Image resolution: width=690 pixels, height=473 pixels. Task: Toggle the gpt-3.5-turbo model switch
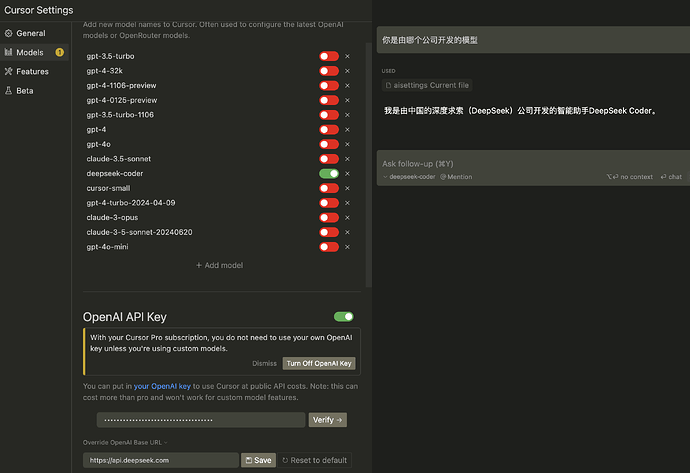click(x=329, y=56)
